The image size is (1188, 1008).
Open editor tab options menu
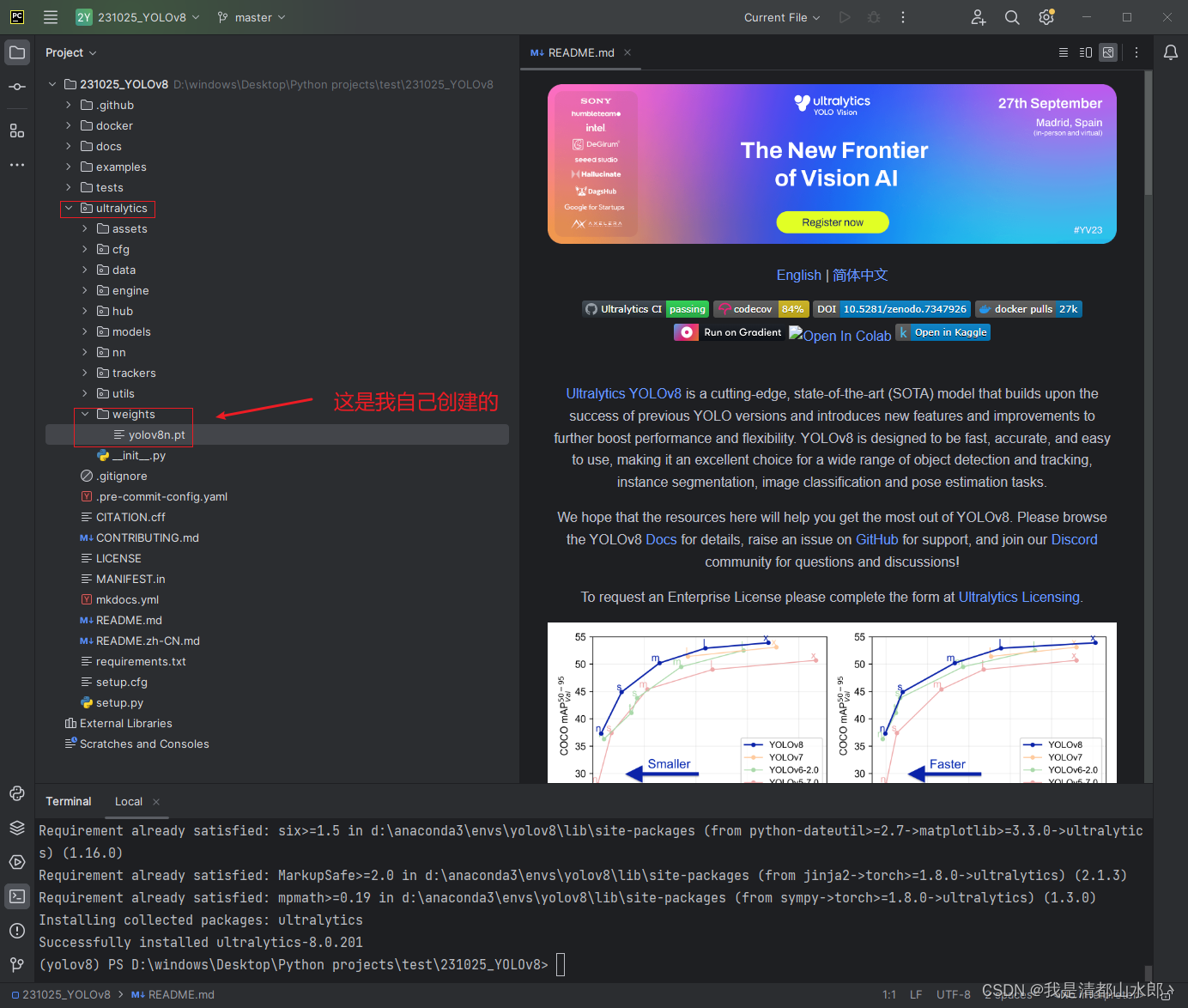[x=1136, y=52]
